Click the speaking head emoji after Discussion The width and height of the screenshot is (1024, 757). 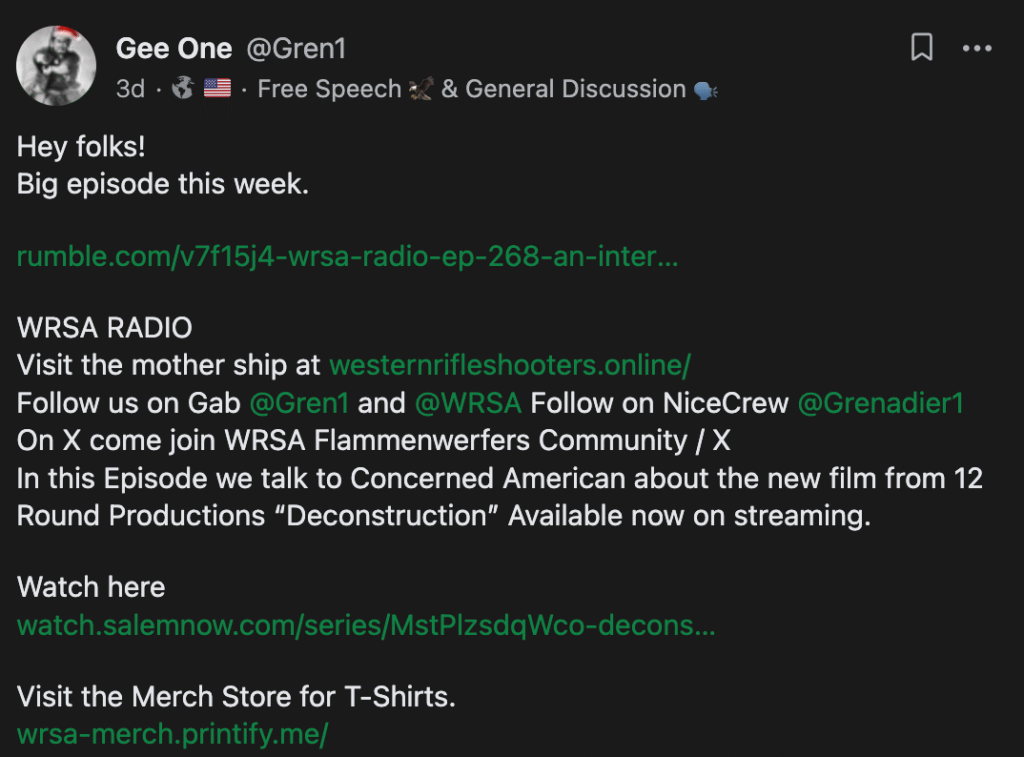(705, 89)
